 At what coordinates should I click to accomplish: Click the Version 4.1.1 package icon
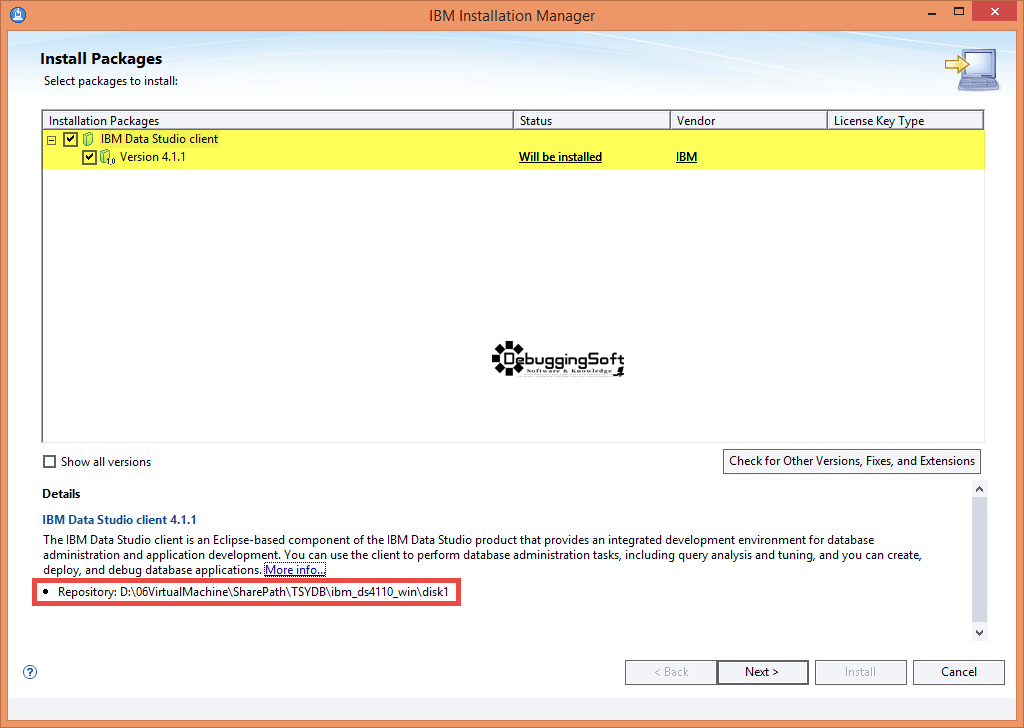tap(108, 157)
